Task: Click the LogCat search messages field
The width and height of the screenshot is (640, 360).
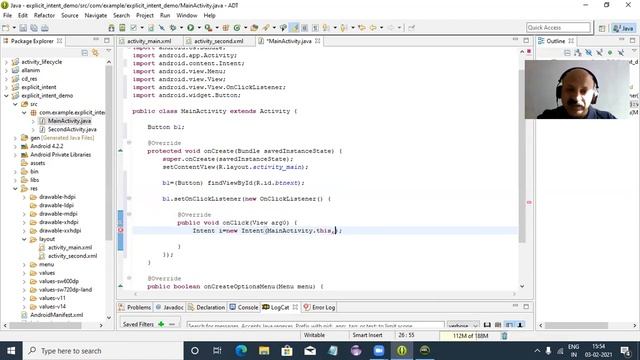Action: pos(316,325)
